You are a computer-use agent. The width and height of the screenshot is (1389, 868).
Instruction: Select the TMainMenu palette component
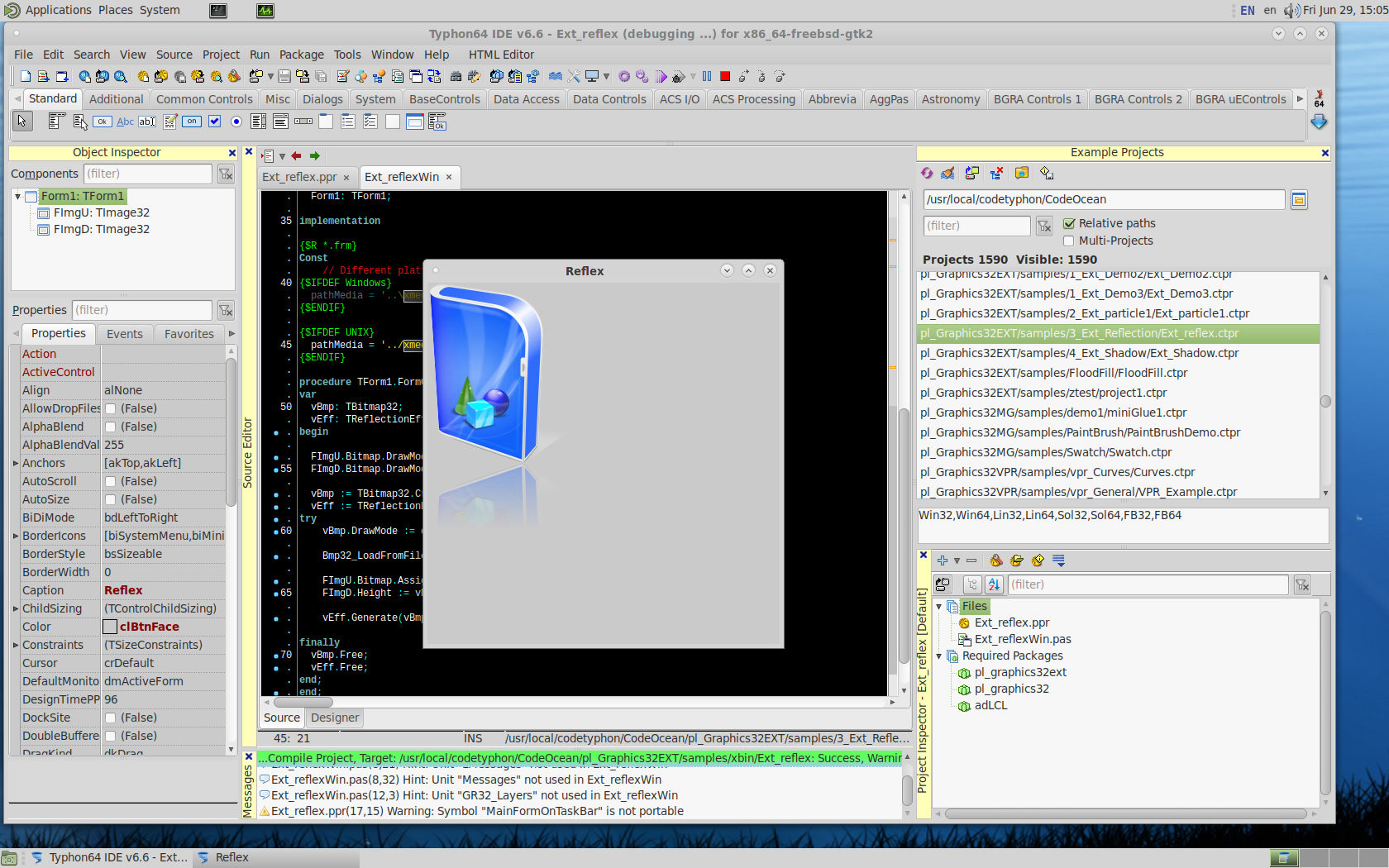click(57, 122)
